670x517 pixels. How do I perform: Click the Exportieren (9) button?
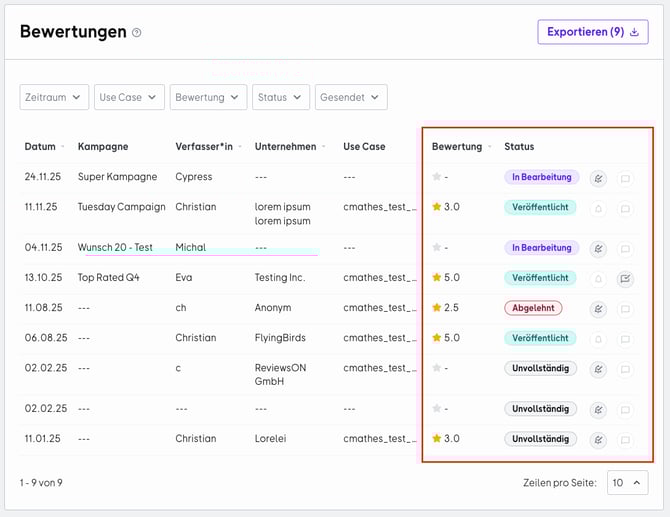[592, 32]
